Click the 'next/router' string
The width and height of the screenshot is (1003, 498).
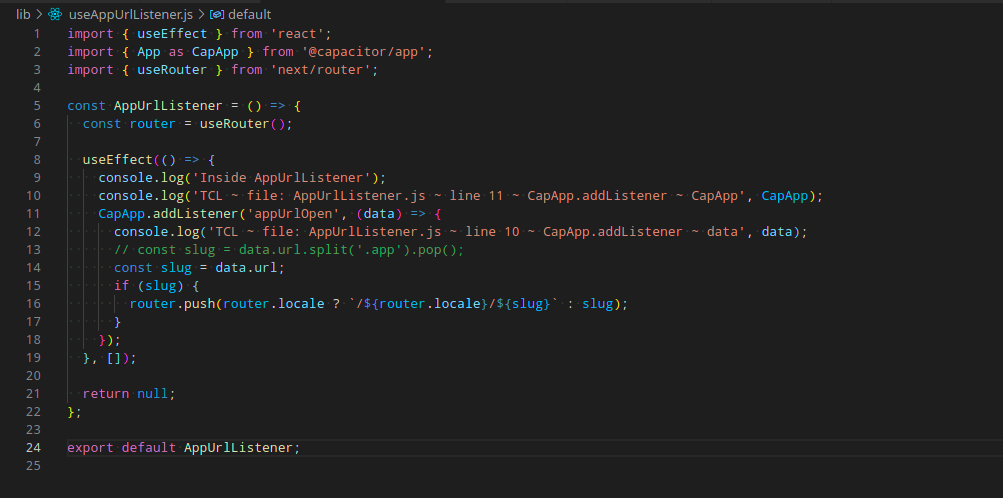[321, 69]
